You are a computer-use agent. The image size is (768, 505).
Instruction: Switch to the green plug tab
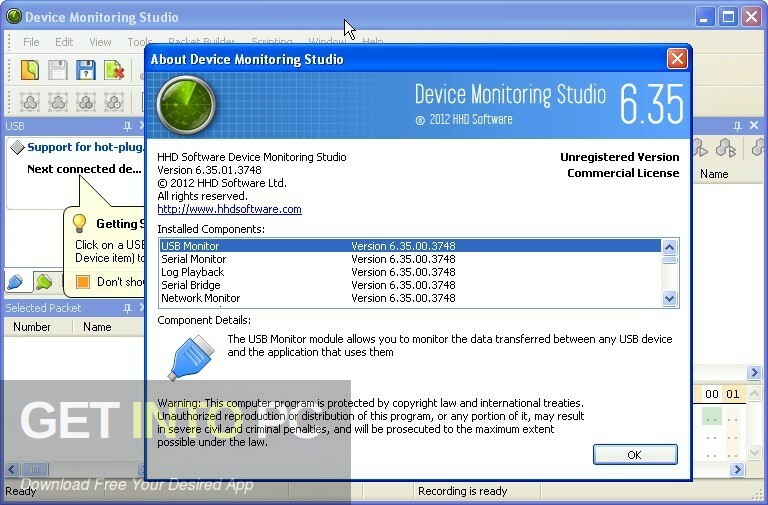click(44, 282)
